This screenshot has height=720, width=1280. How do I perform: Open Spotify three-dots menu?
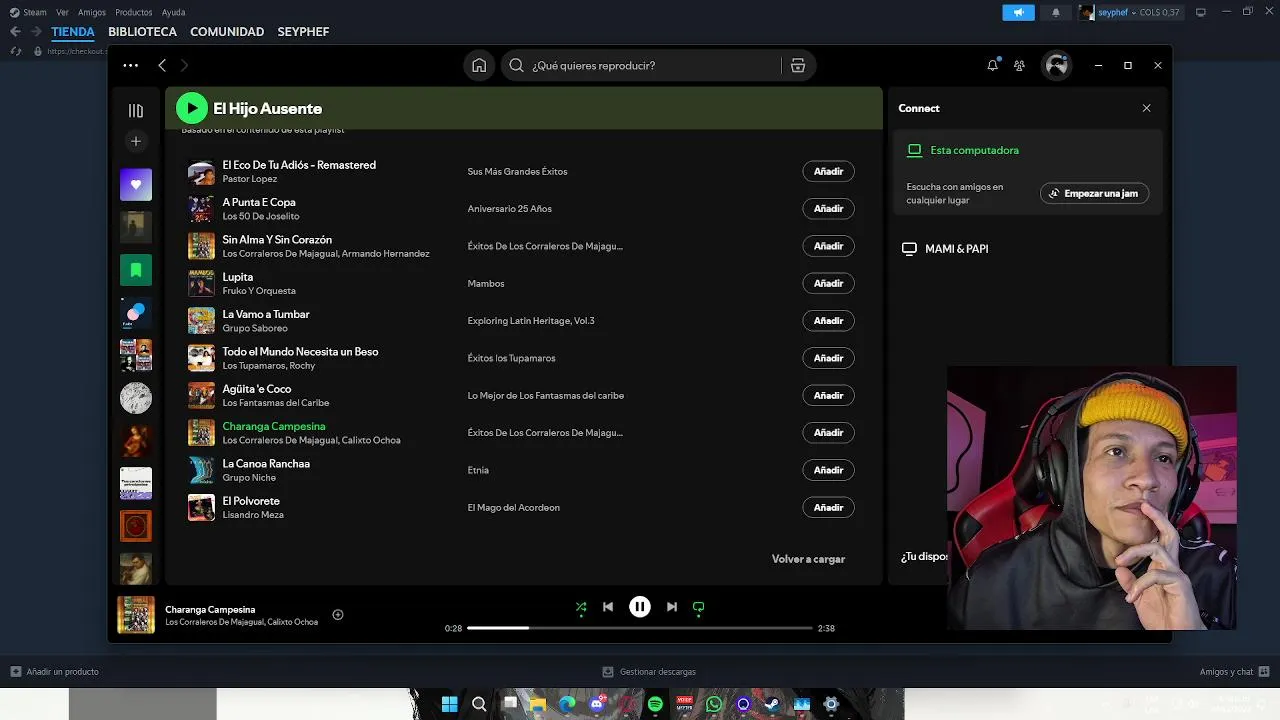click(130, 65)
